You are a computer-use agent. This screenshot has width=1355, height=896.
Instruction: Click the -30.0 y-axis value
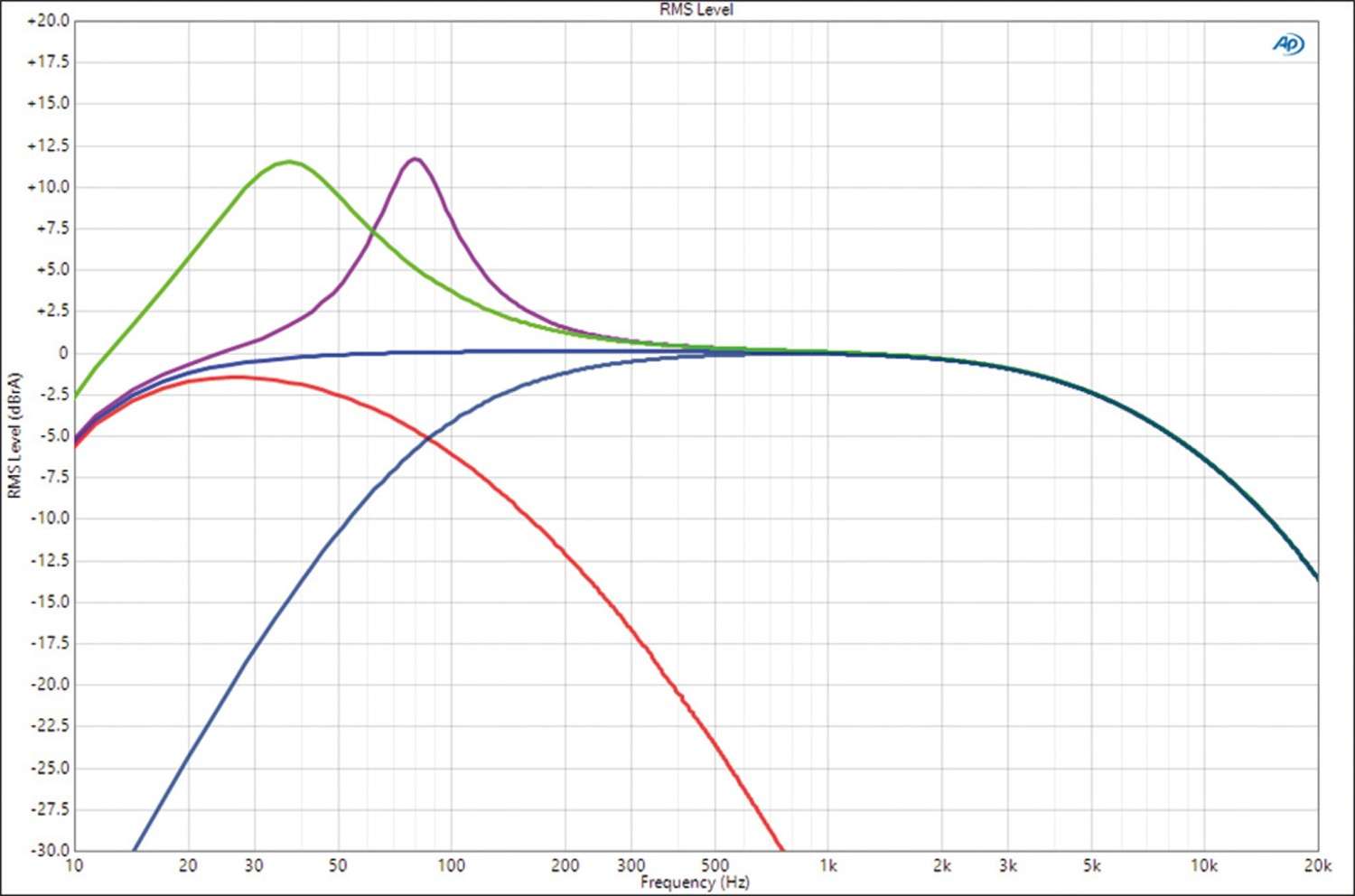[x=50, y=850]
